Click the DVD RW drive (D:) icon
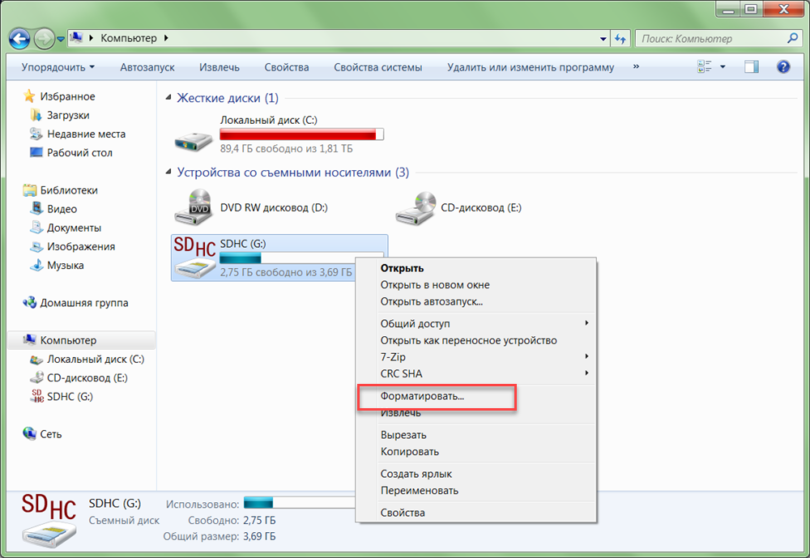The width and height of the screenshot is (810, 558). click(193, 207)
